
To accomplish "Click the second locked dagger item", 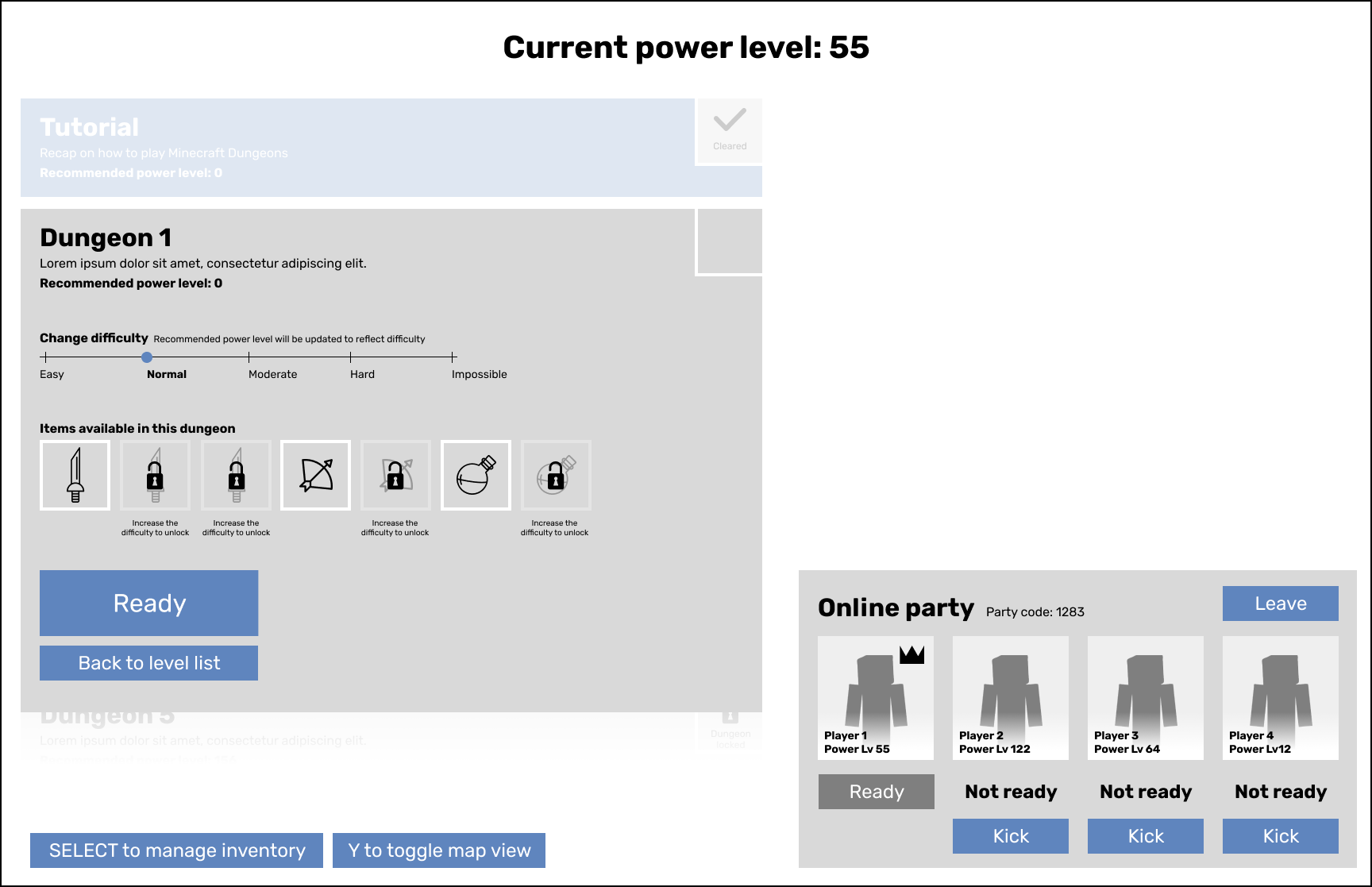I will pos(236,475).
